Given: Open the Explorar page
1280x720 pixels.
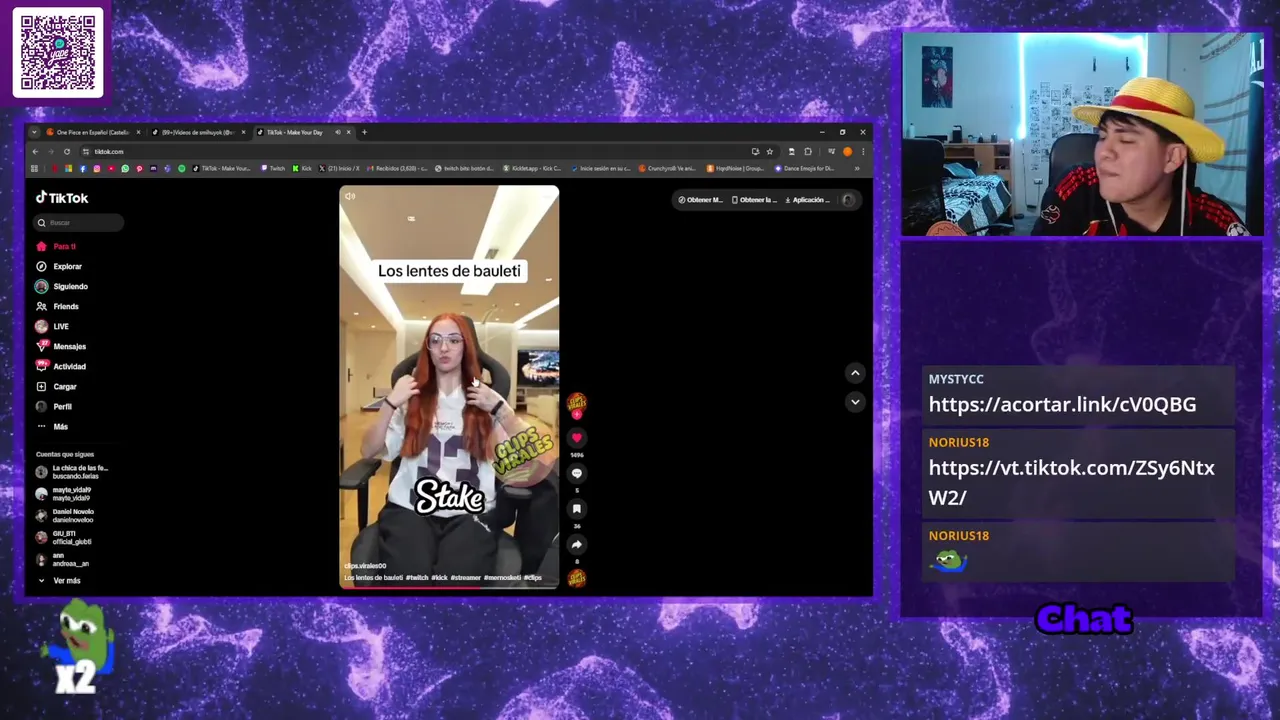Looking at the screenshot, I should click(x=59, y=266).
